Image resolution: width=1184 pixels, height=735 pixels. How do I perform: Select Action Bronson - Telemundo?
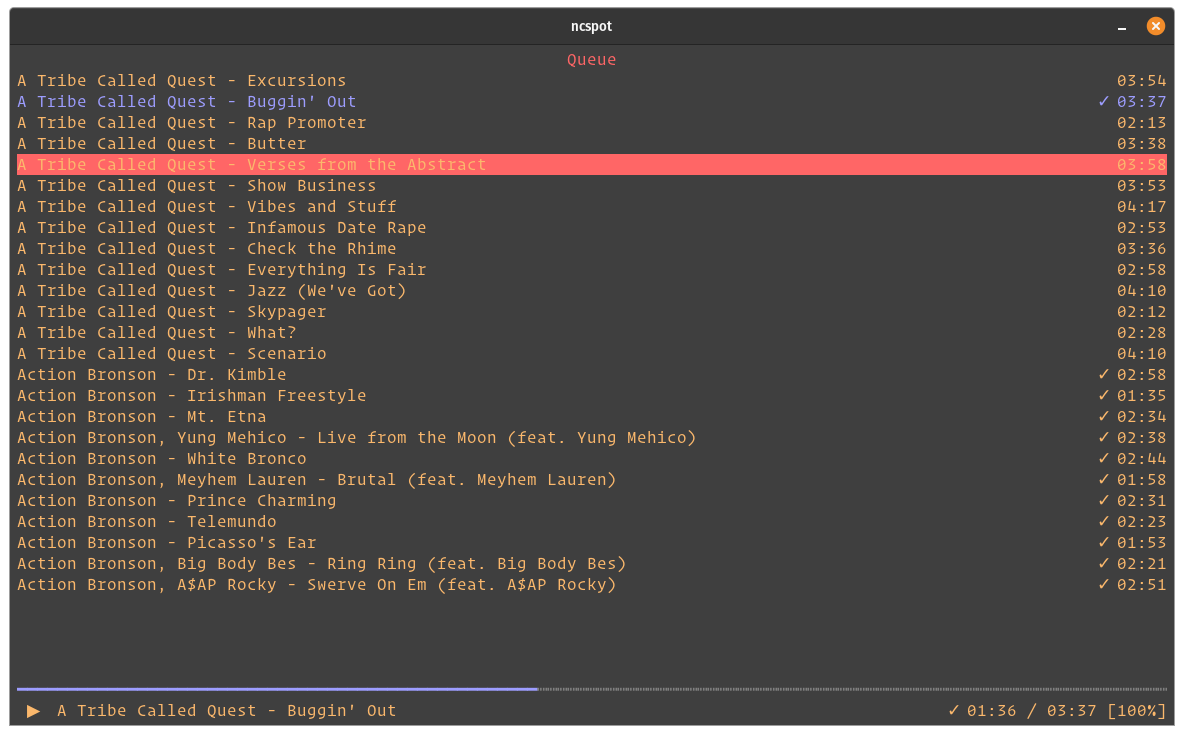tap(592, 521)
